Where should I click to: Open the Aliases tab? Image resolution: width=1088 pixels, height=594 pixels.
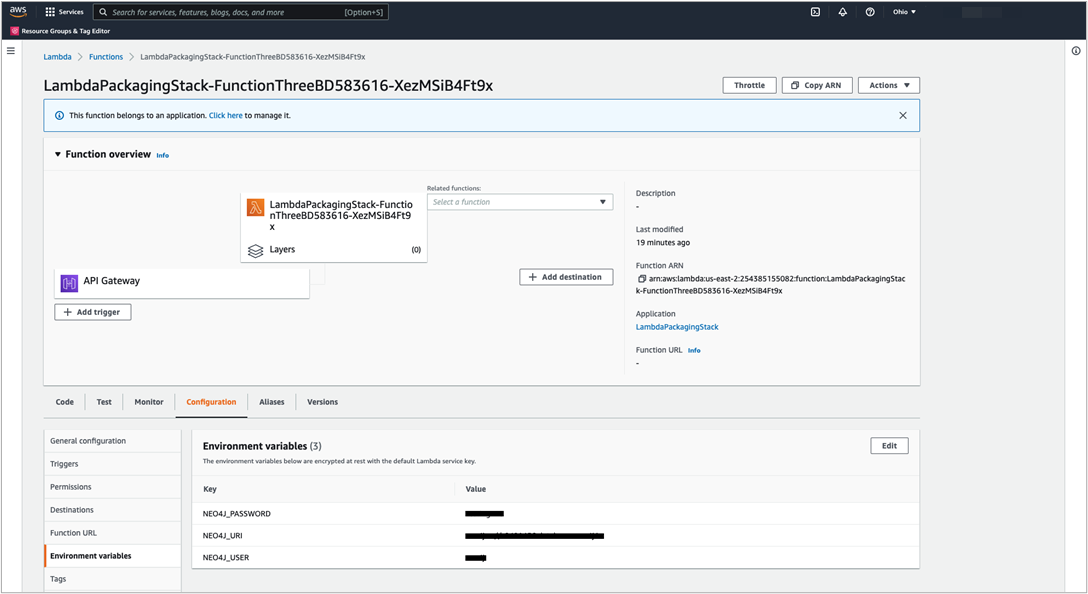coord(272,402)
